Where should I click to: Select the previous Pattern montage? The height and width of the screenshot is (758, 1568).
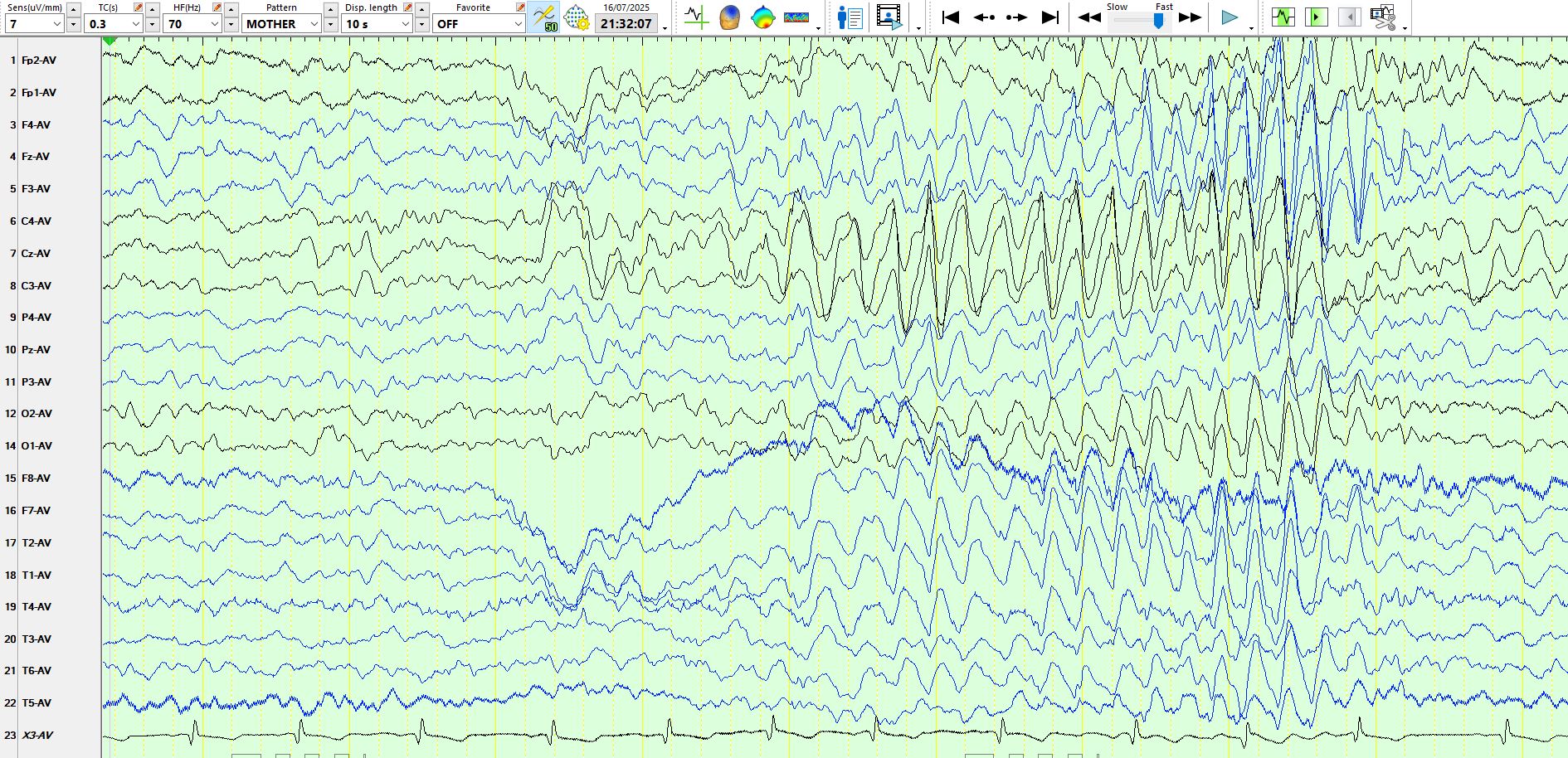click(331, 9)
